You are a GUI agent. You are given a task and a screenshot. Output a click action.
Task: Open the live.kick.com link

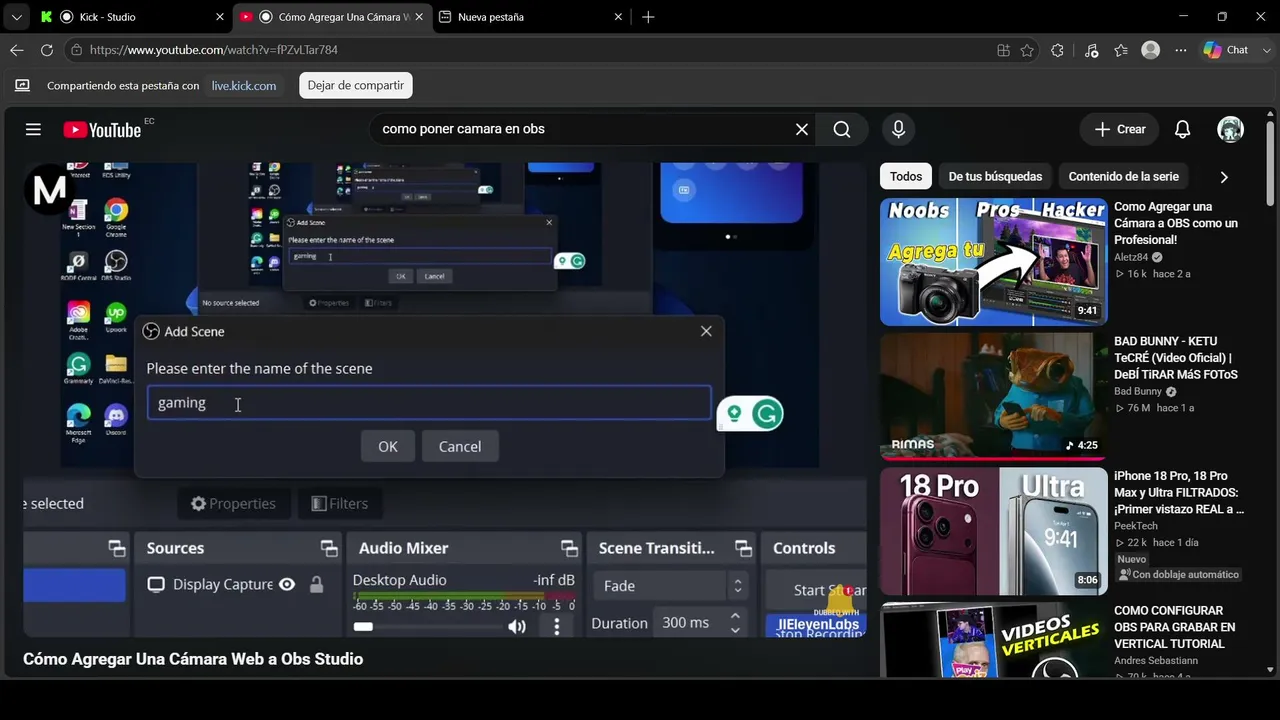[244, 86]
